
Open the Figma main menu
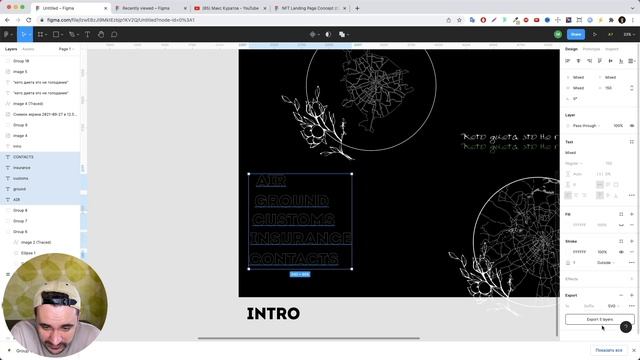[x=7, y=35]
